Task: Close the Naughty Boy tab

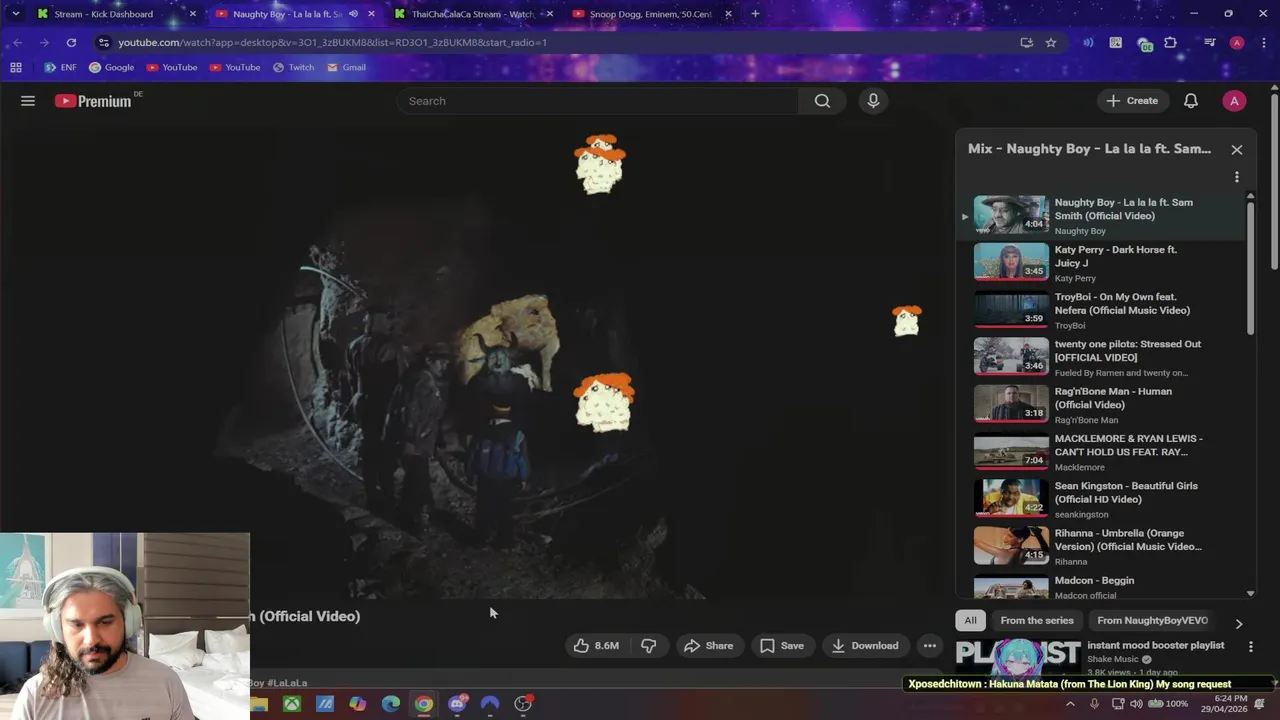Action: pyautogui.click(x=371, y=14)
